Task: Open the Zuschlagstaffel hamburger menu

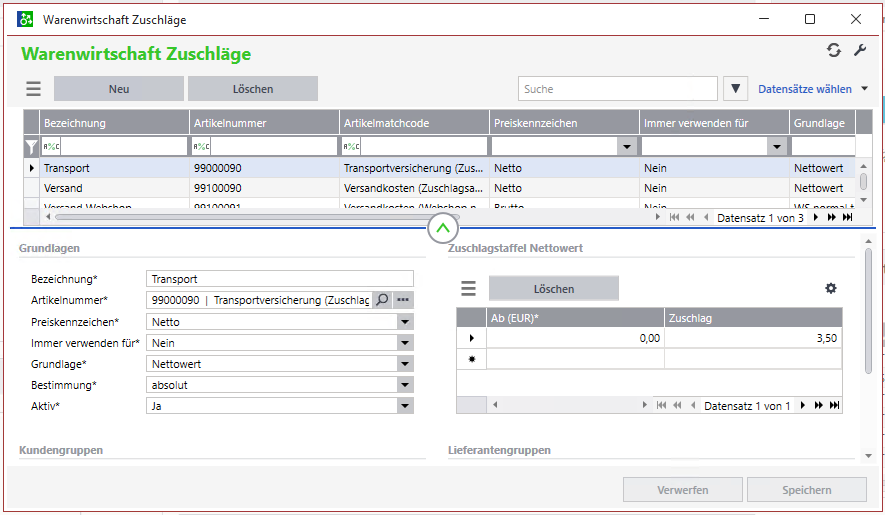Action: coord(468,289)
